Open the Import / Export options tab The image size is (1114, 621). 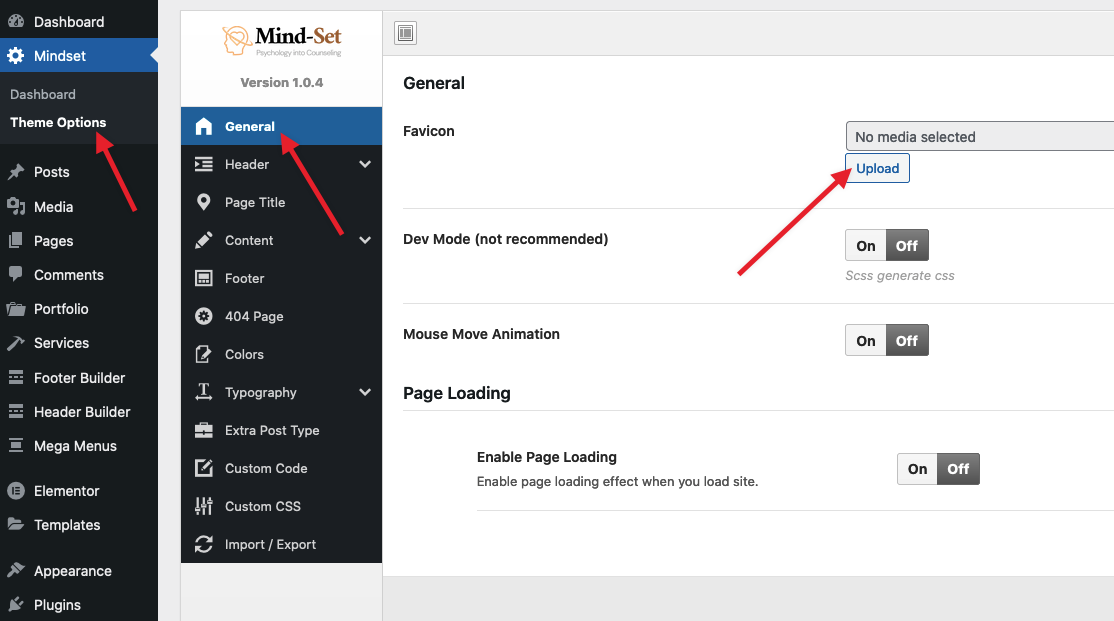coord(281,544)
